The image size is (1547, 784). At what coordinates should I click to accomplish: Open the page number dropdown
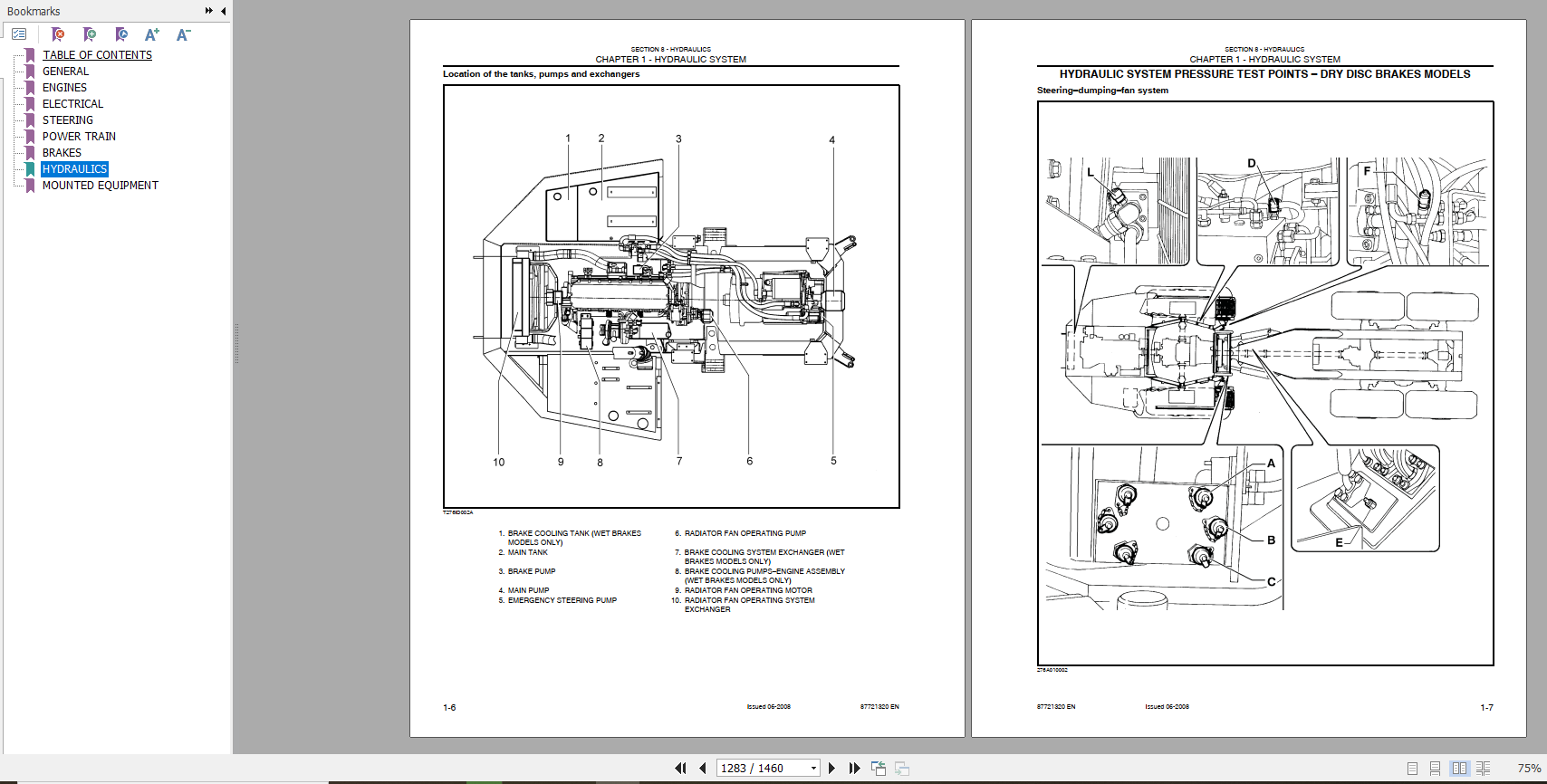click(x=813, y=768)
